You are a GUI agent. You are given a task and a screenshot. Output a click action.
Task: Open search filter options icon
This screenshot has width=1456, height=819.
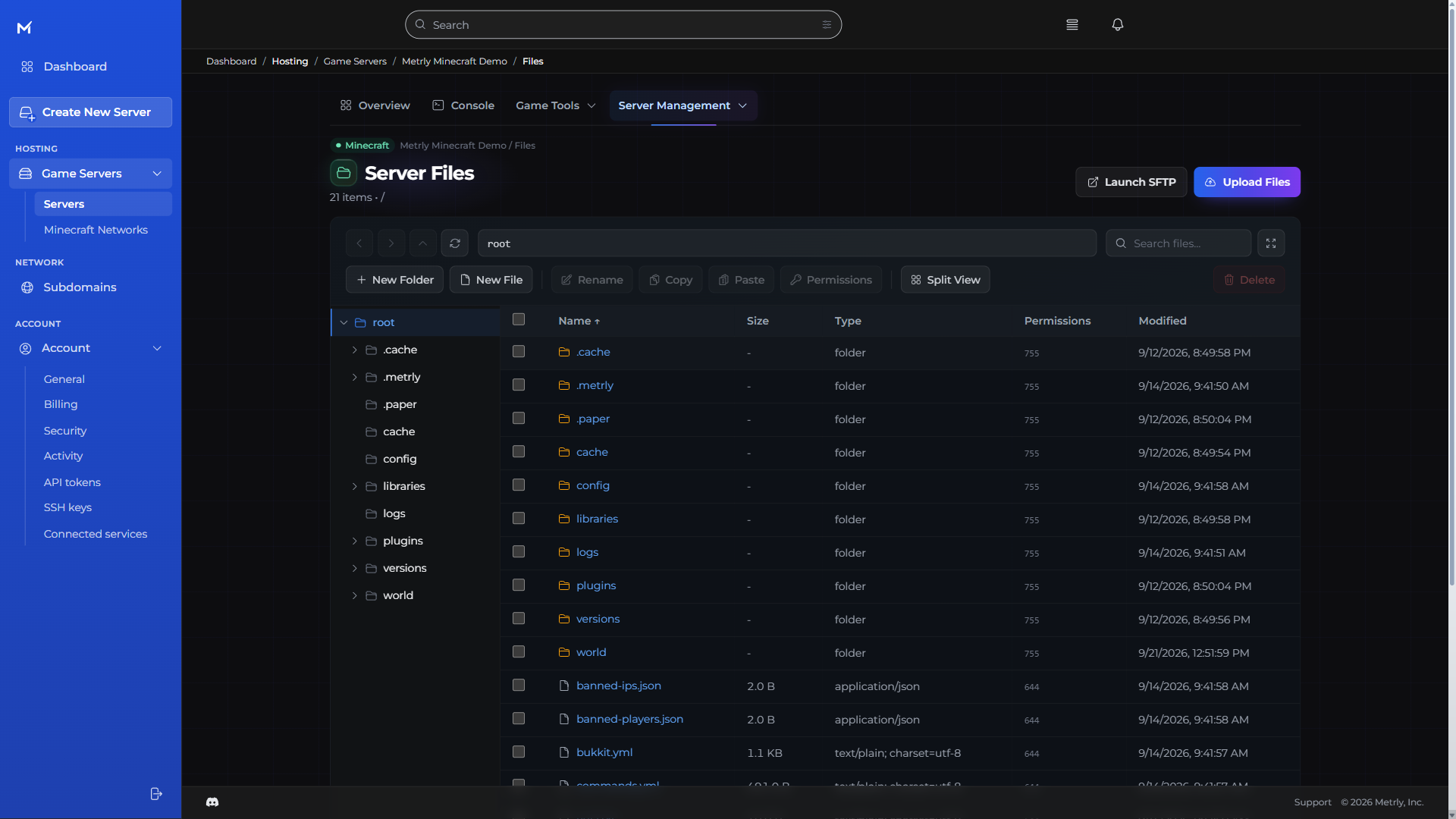point(827,25)
